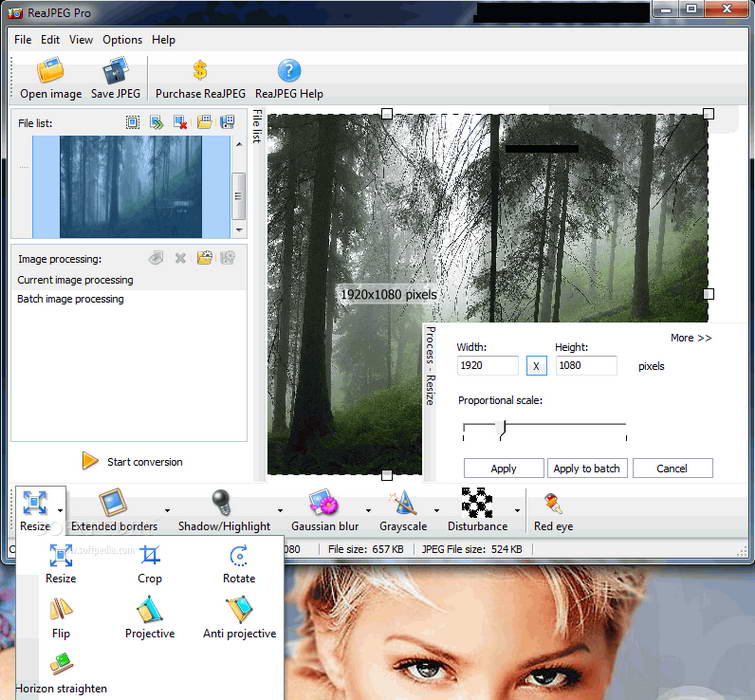Expand dropdown arrow next to Gaussian blur
Screen dimensions: 755x700
[x=368, y=510]
